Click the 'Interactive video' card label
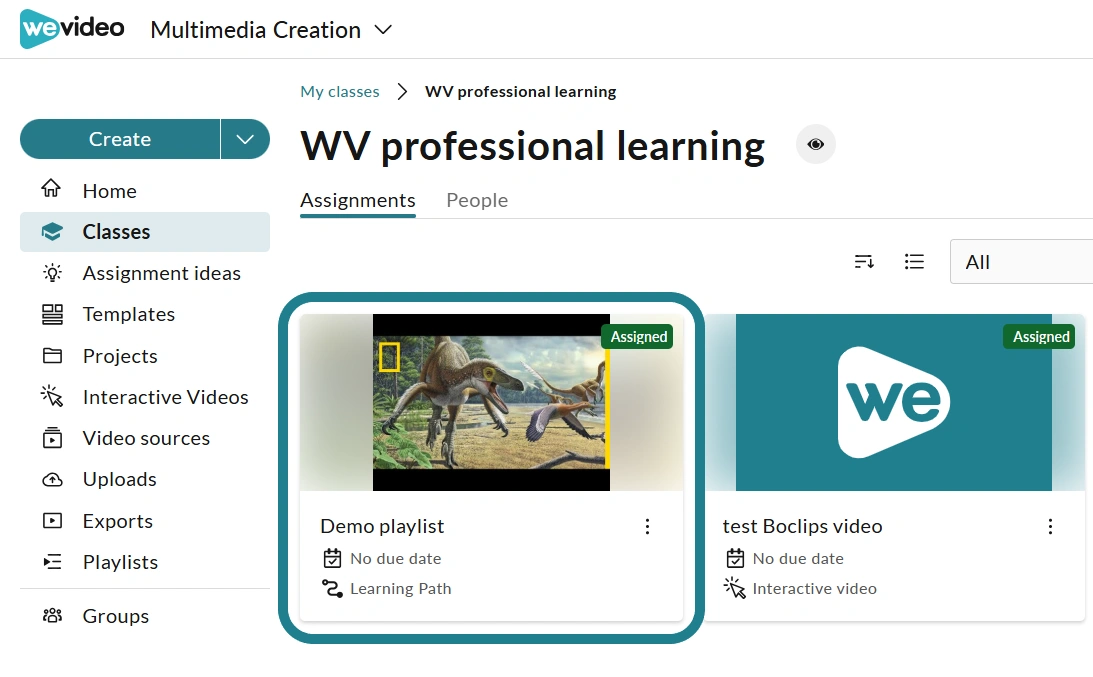This screenshot has height=677, width=1093. (815, 588)
